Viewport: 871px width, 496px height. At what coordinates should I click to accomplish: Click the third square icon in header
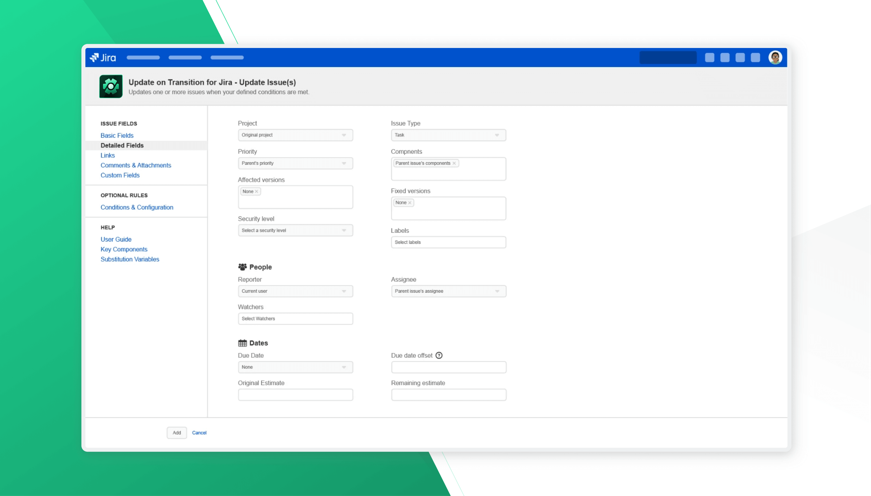[x=740, y=57]
